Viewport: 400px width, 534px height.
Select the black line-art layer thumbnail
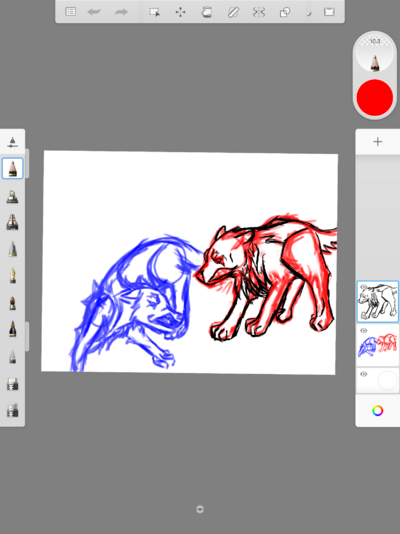378,302
